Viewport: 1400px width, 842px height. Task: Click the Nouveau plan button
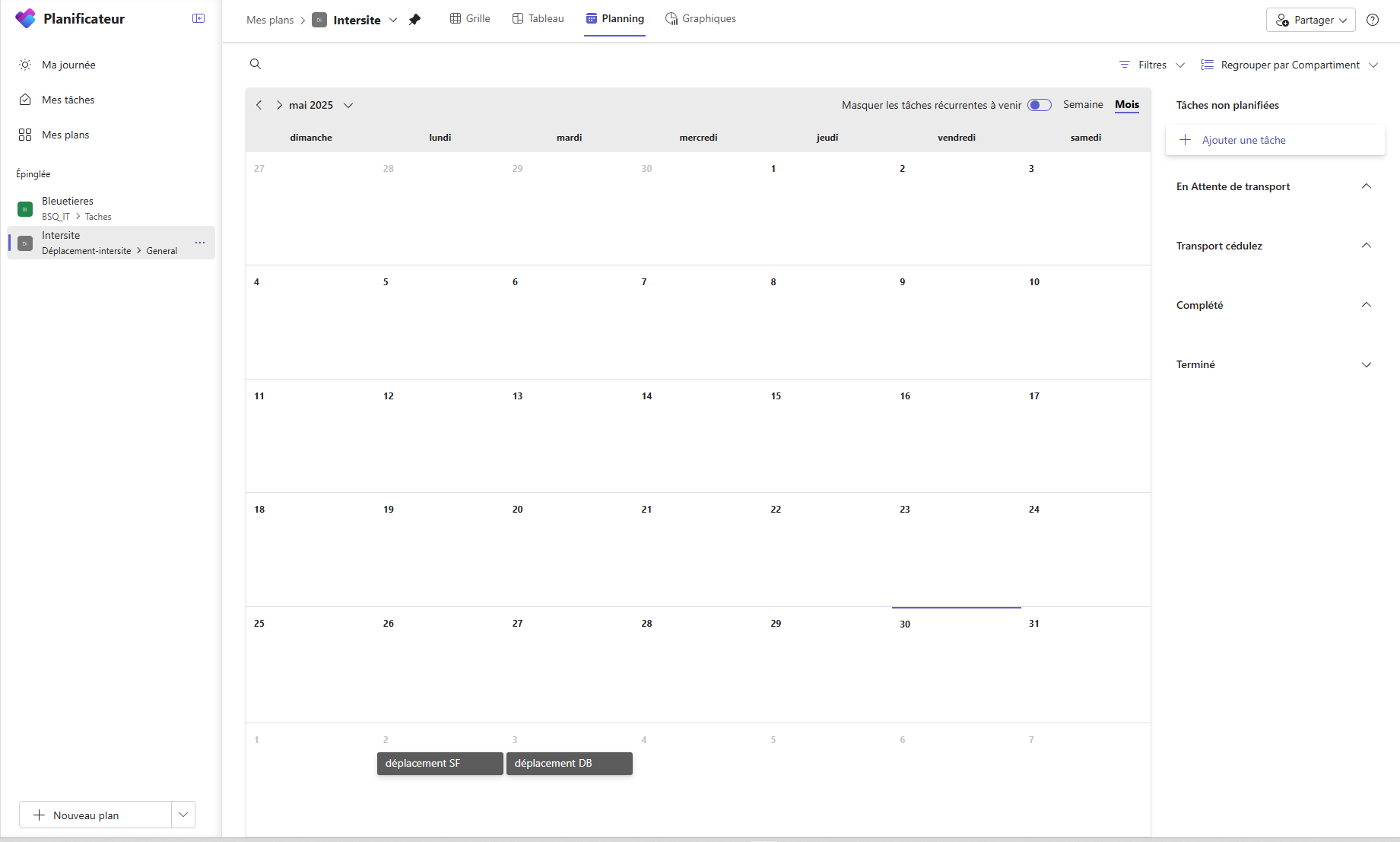tap(95, 815)
